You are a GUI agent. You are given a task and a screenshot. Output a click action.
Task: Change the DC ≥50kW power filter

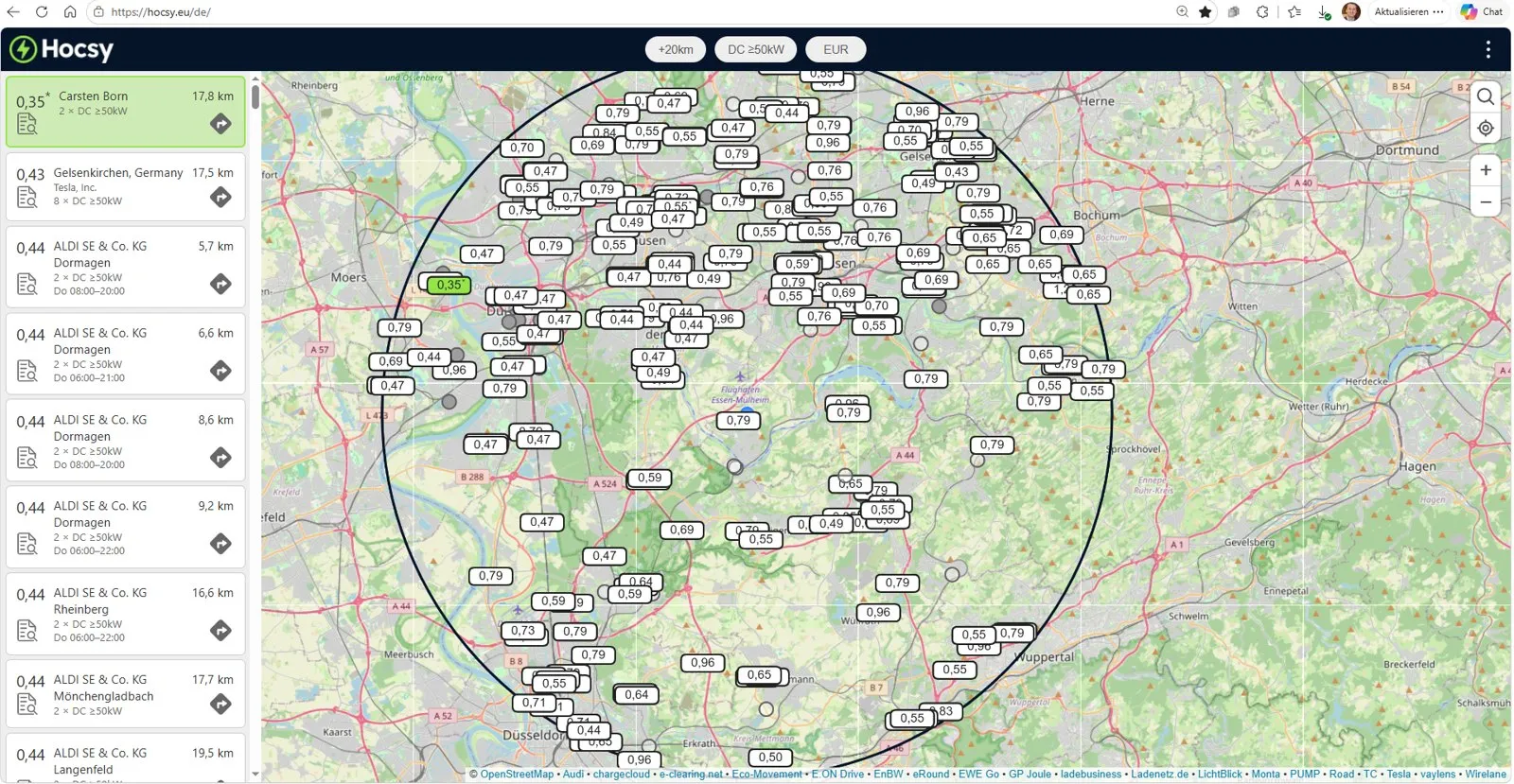756,49
